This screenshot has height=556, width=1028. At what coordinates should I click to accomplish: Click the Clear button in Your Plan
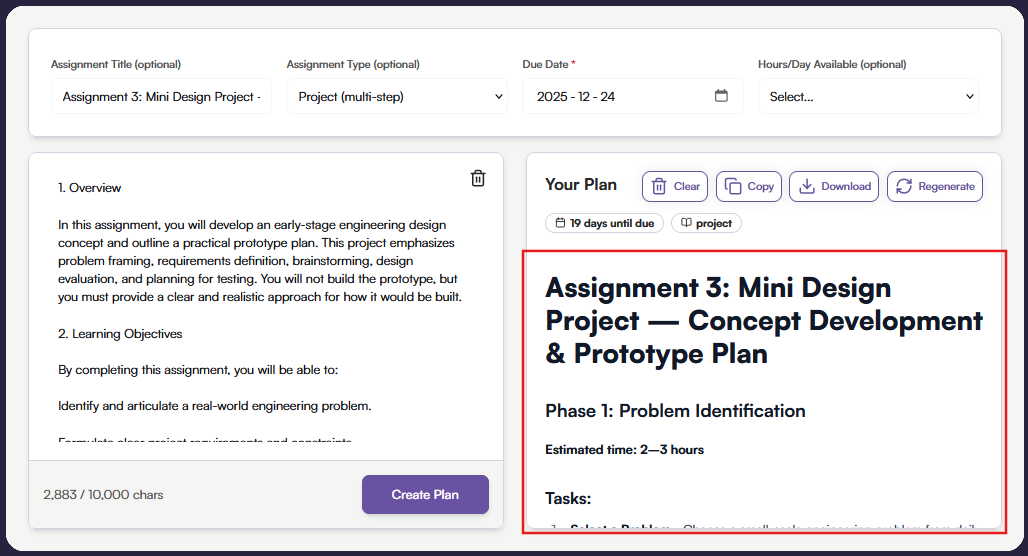[675, 186]
